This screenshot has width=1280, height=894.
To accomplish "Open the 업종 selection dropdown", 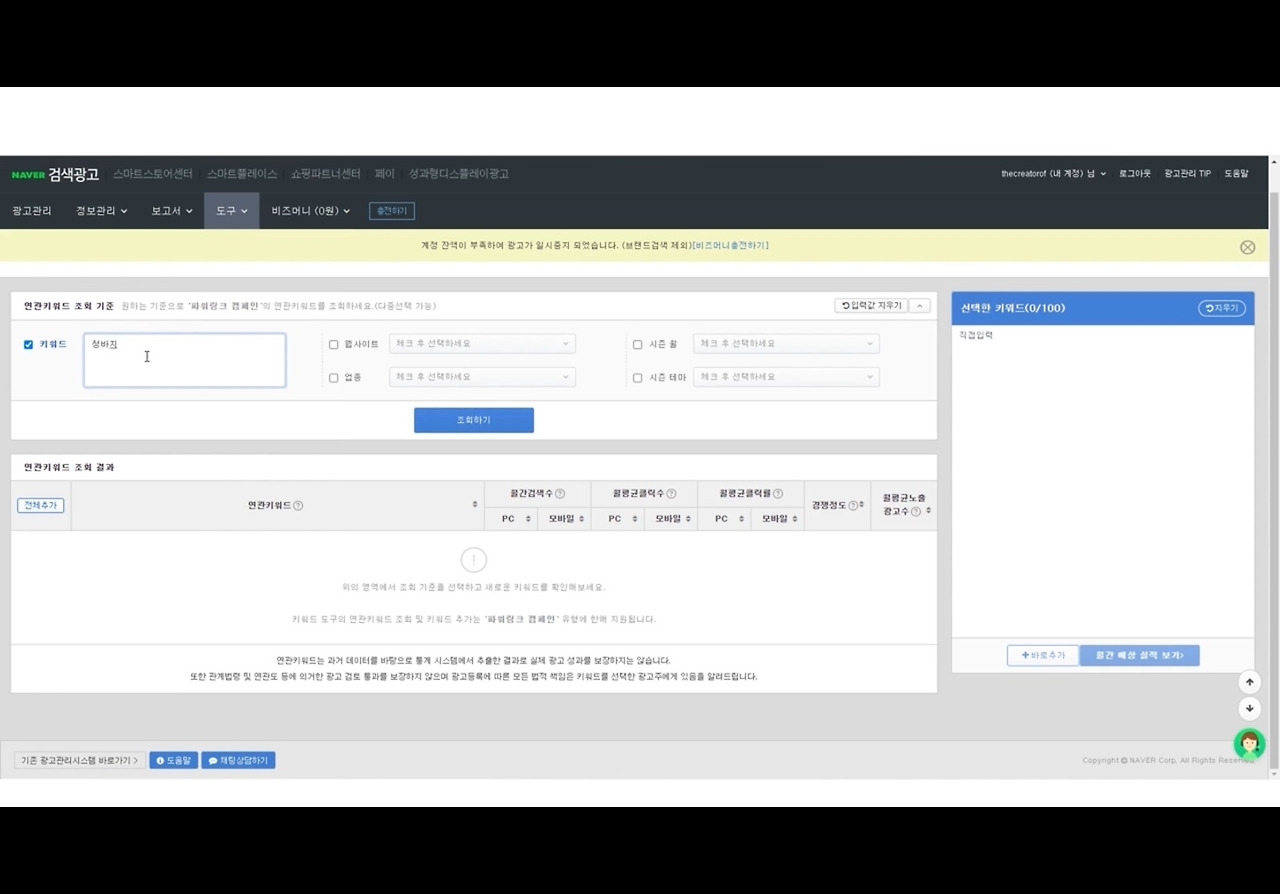I will [482, 377].
